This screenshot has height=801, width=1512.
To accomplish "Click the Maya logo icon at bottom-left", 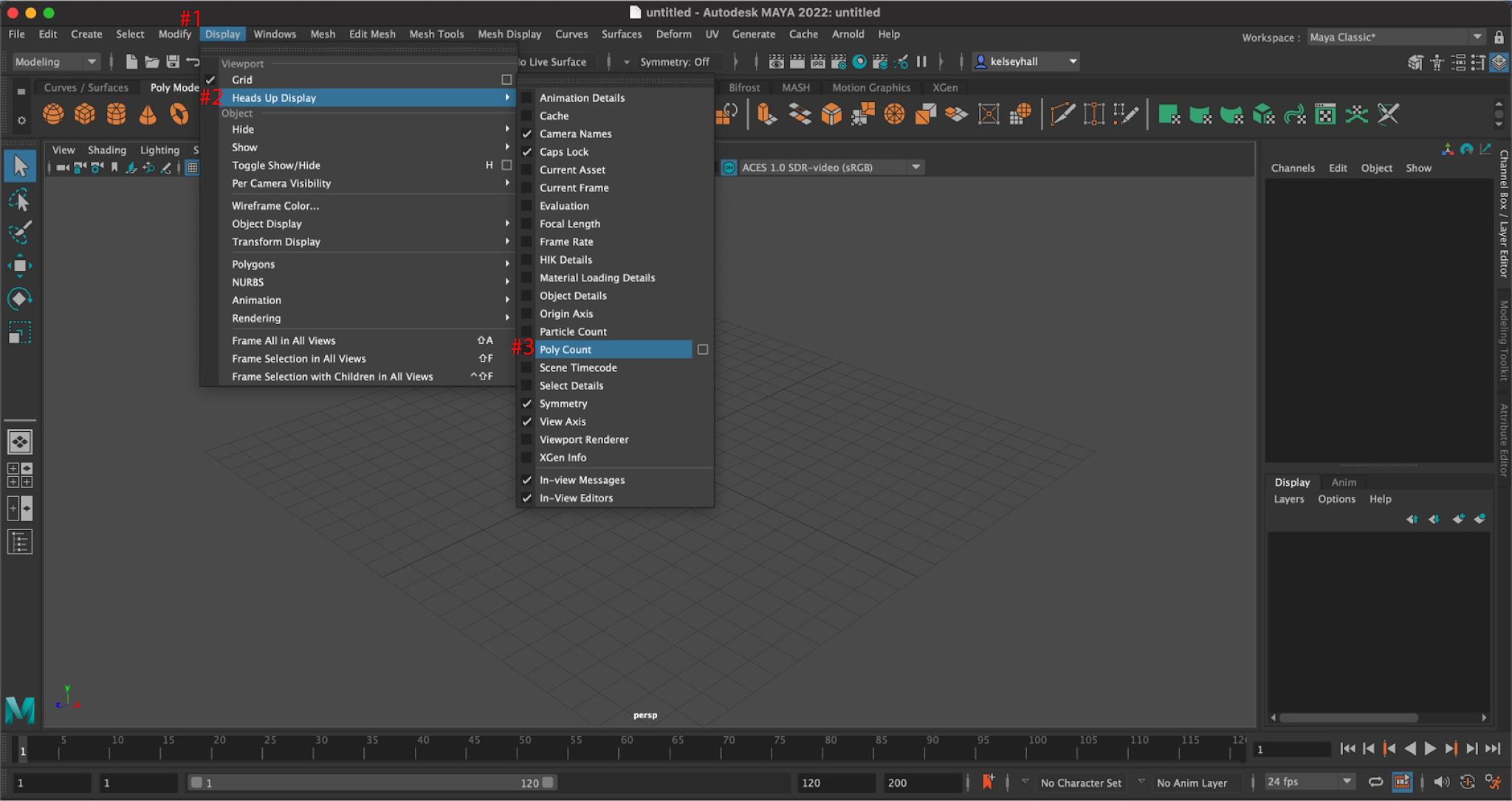I will [20, 709].
